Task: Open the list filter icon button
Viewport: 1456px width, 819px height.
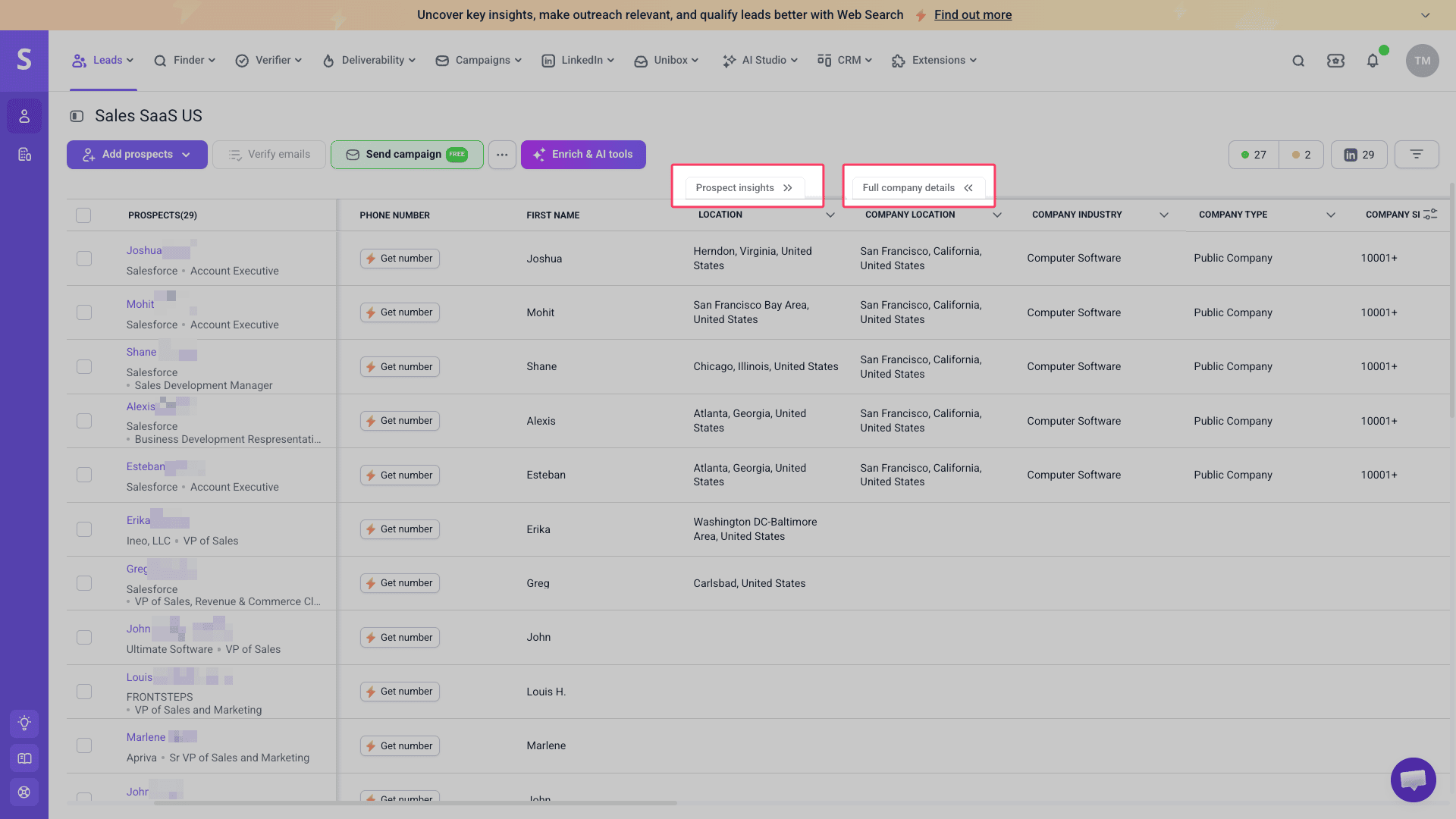Action: pyautogui.click(x=1417, y=155)
